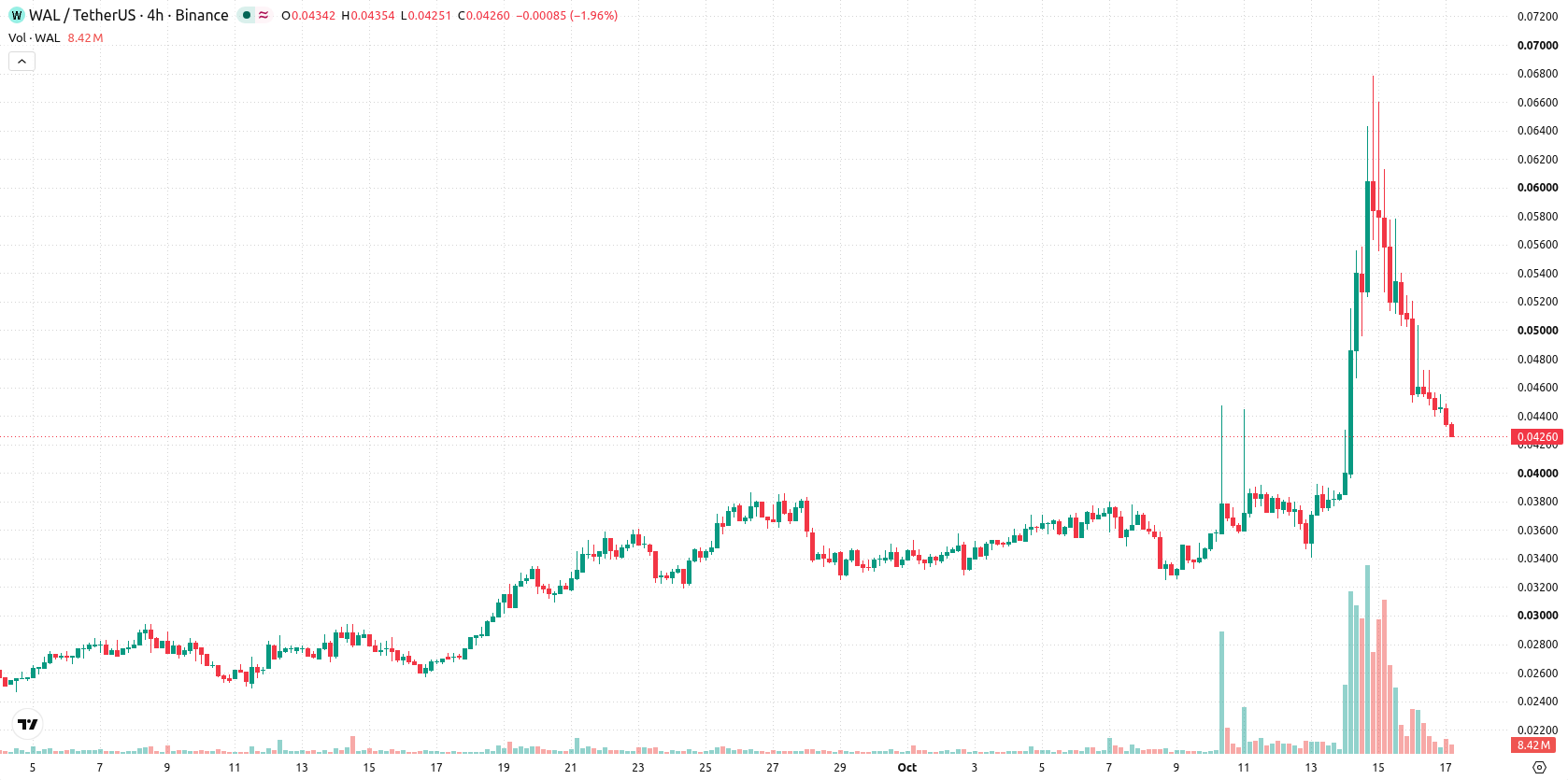The image size is (1568, 780).
Task: Click the 0.07000 price axis label
Action: [1537, 45]
